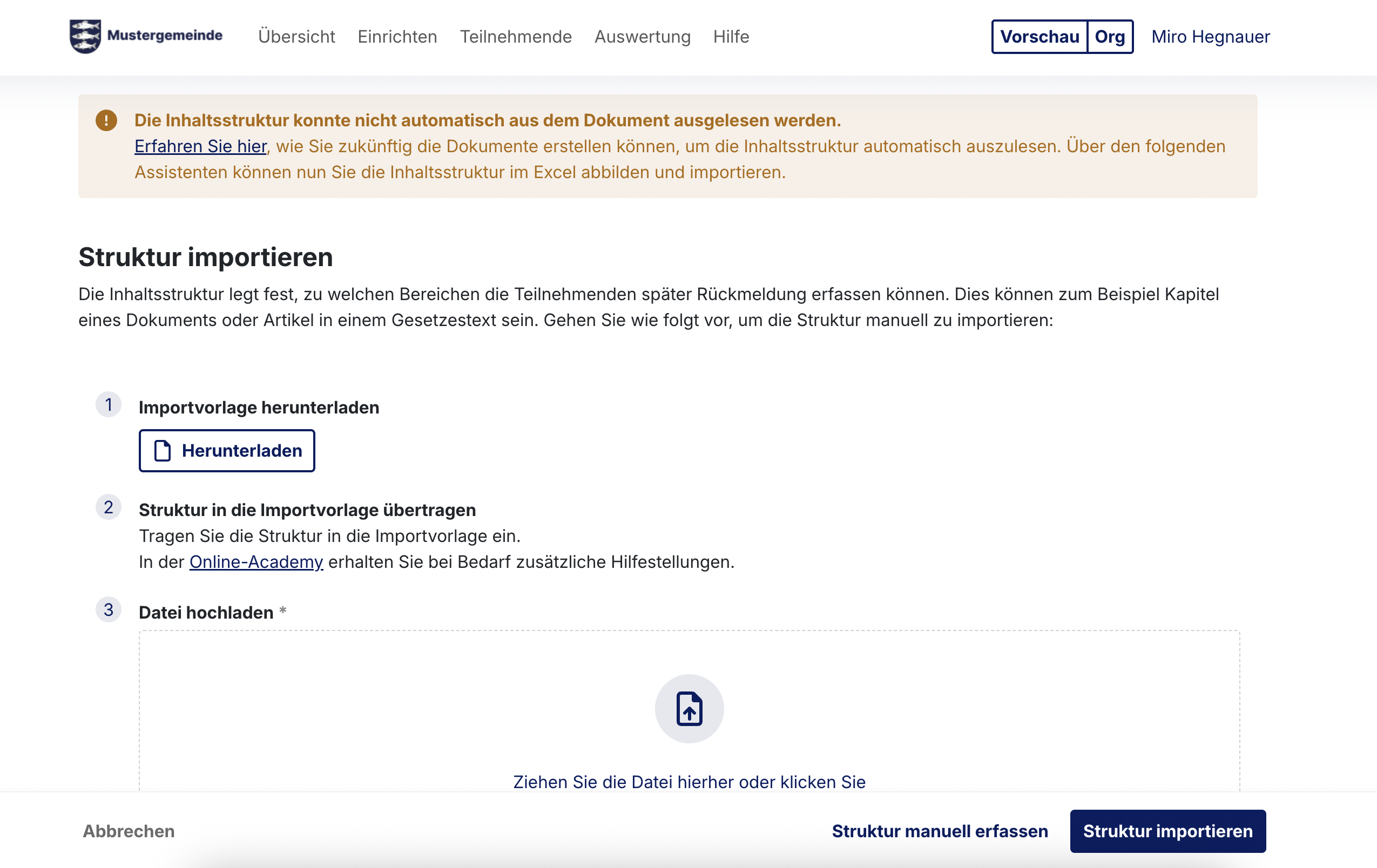Image resolution: width=1377 pixels, height=868 pixels.
Task: Click the Vorschau button
Action: click(x=1039, y=37)
